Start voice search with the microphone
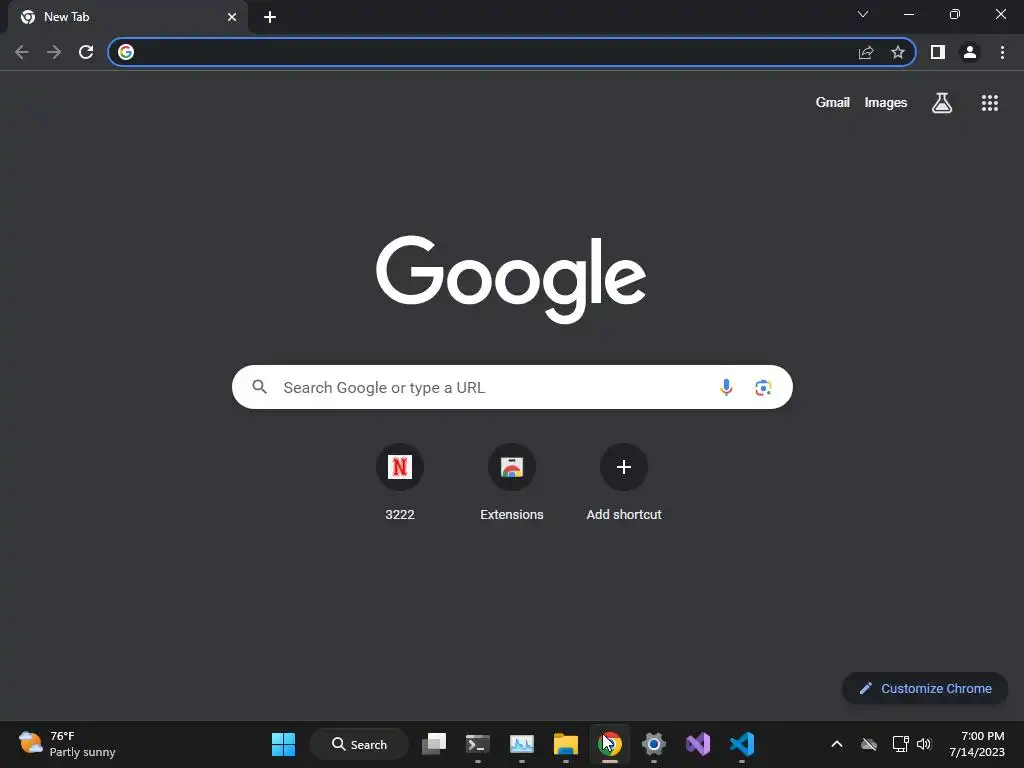The width and height of the screenshot is (1024, 768). click(x=726, y=387)
